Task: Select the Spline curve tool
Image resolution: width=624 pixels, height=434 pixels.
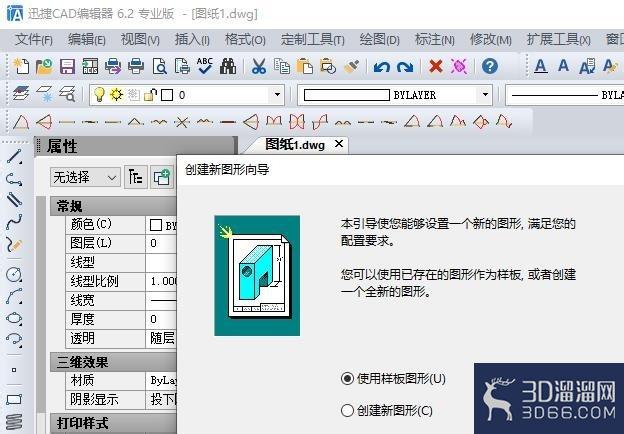Action: tap(14, 222)
